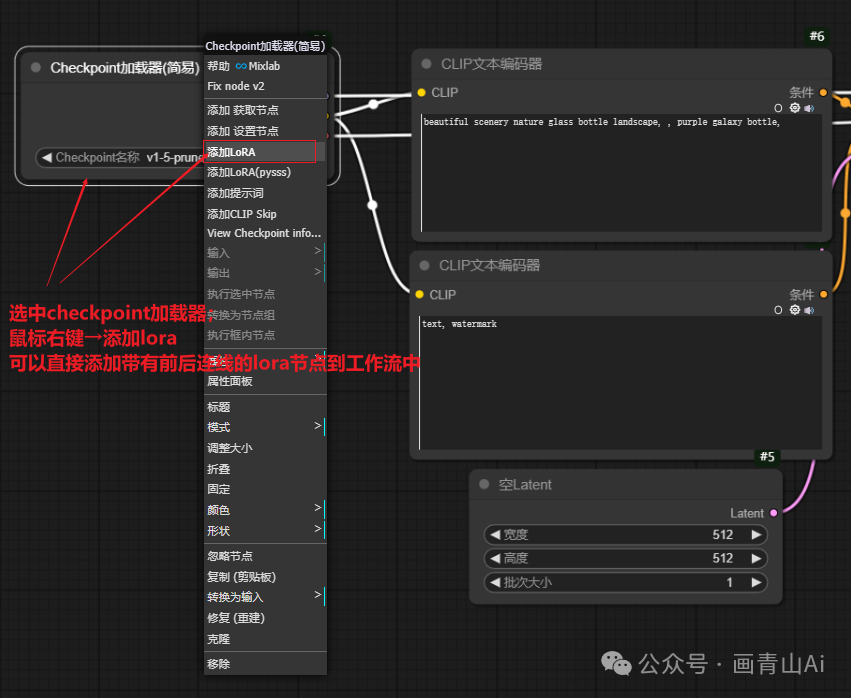Click the 高度 512 value field
Viewport: 851px width, 698px height.
[x=625, y=558]
